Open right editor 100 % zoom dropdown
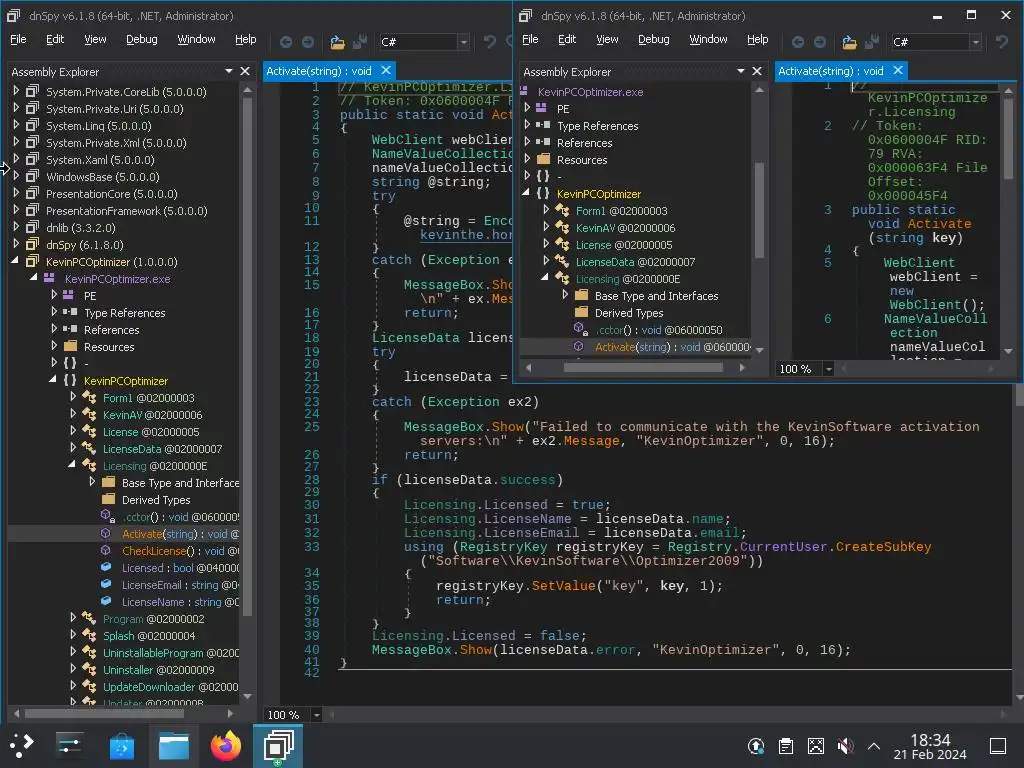 pyautogui.click(x=828, y=369)
